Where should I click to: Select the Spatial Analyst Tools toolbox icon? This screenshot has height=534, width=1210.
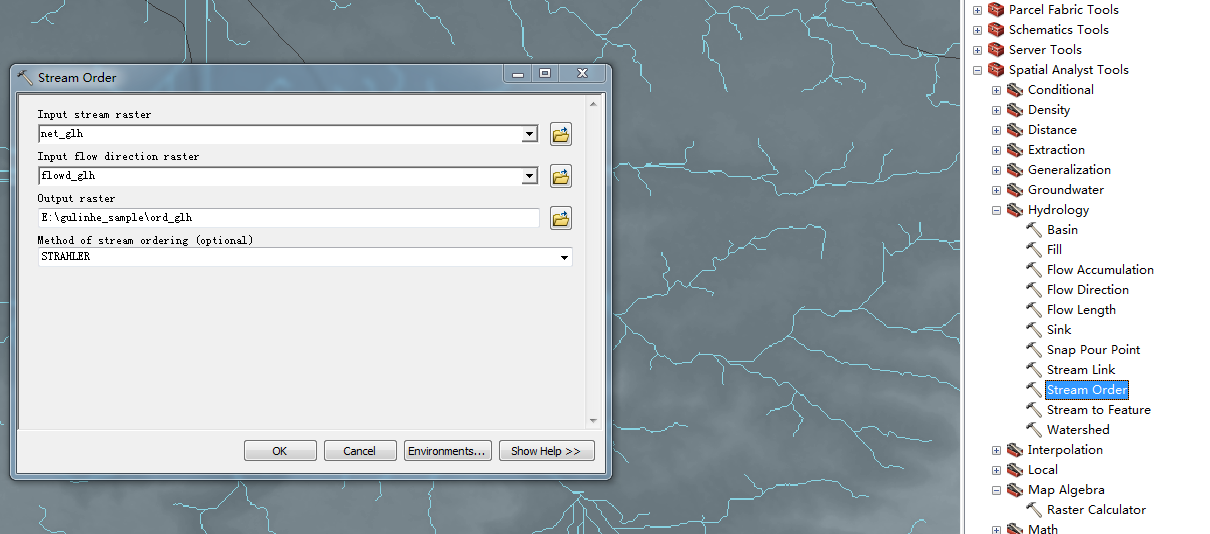[x=995, y=70]
